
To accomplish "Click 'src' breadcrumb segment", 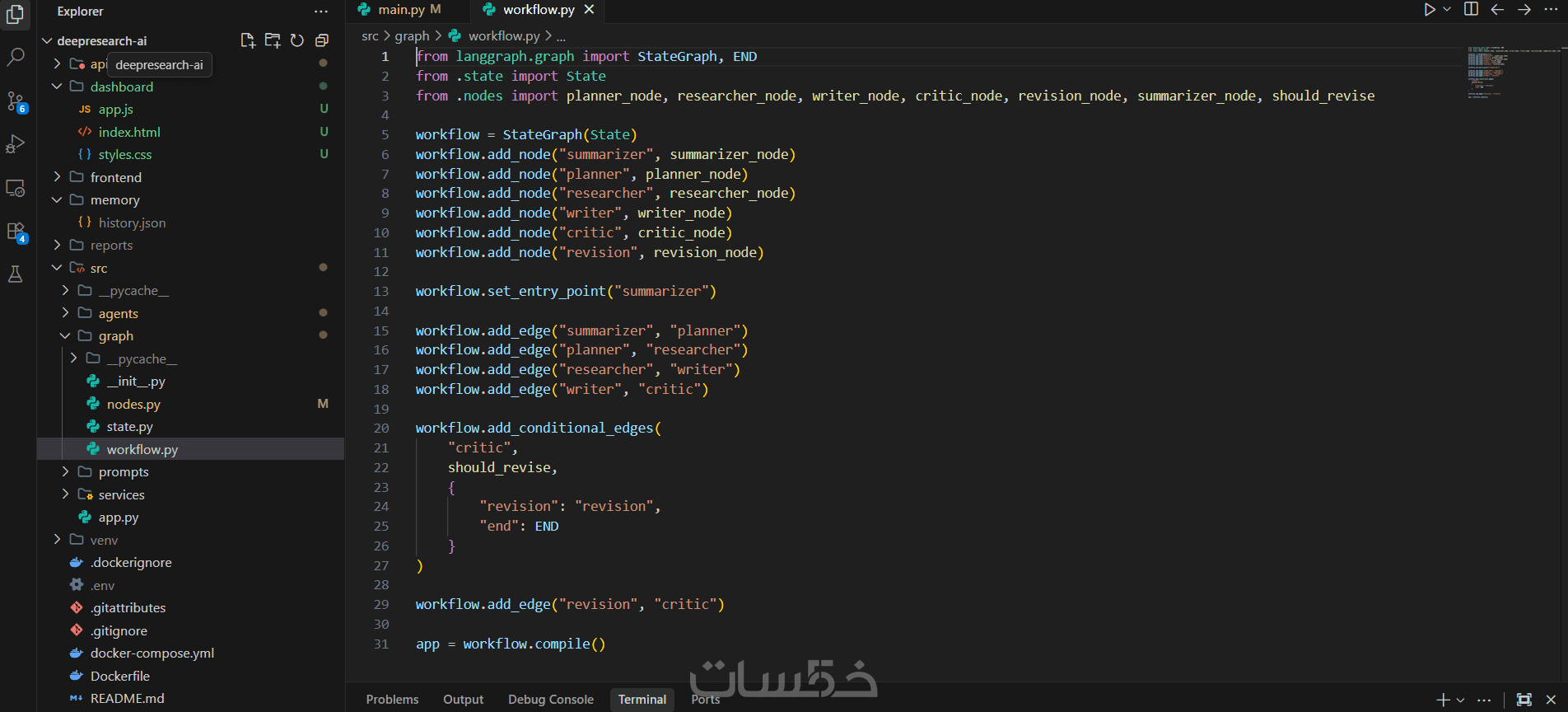I will 370,36.
